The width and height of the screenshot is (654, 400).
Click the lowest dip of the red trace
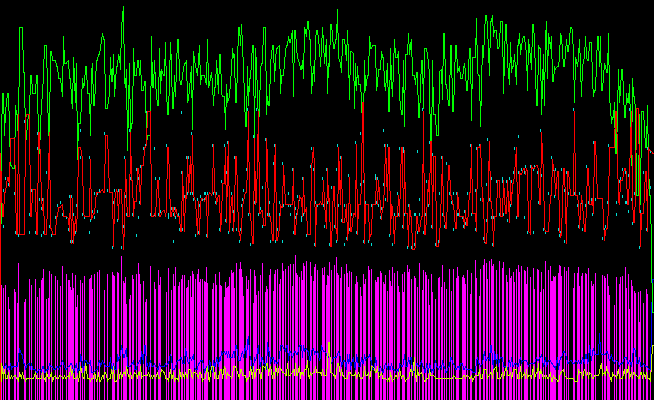(120, 247)
